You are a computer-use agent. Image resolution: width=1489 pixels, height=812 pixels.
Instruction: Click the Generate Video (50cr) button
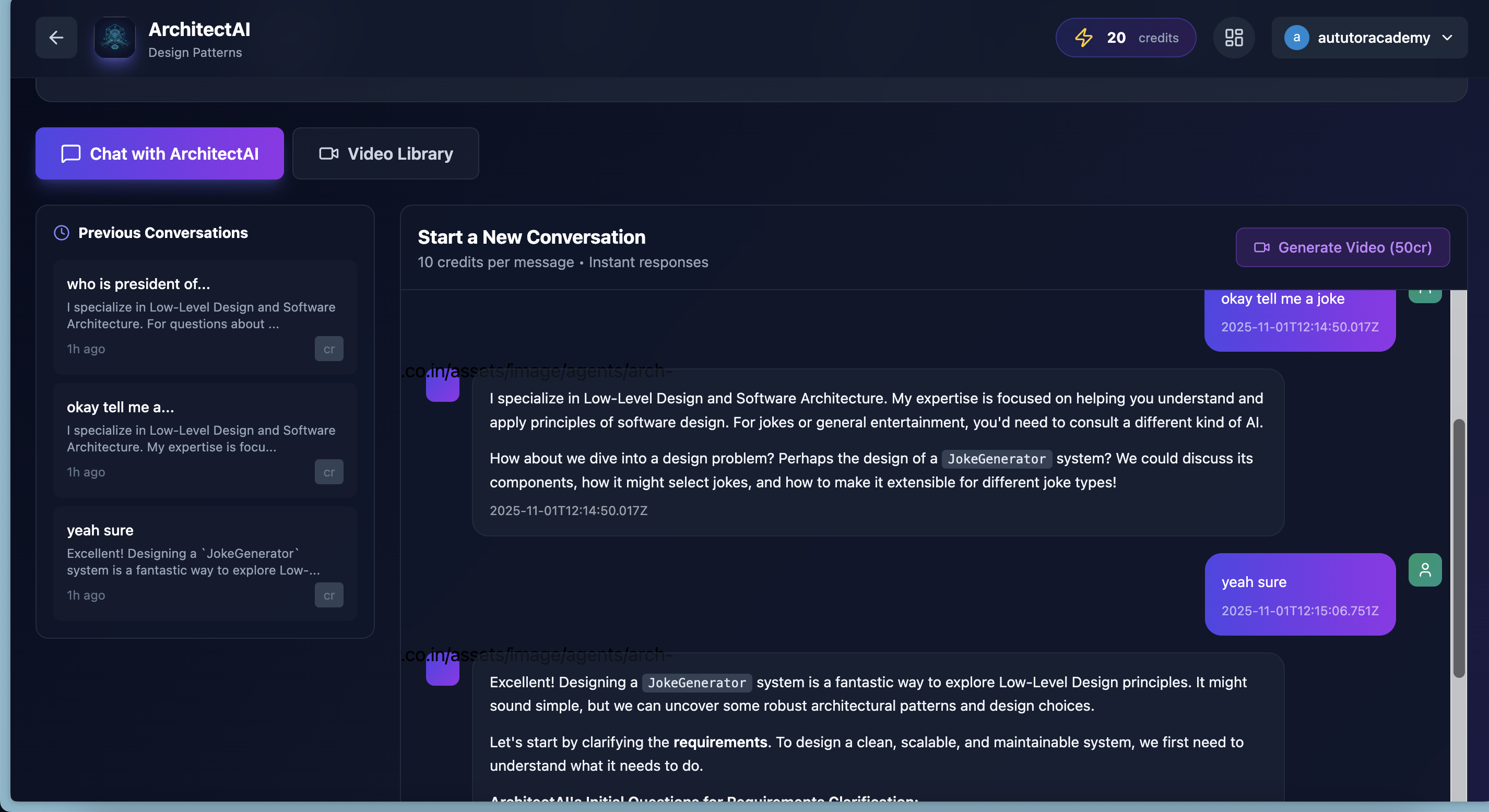click(1342, 247)
